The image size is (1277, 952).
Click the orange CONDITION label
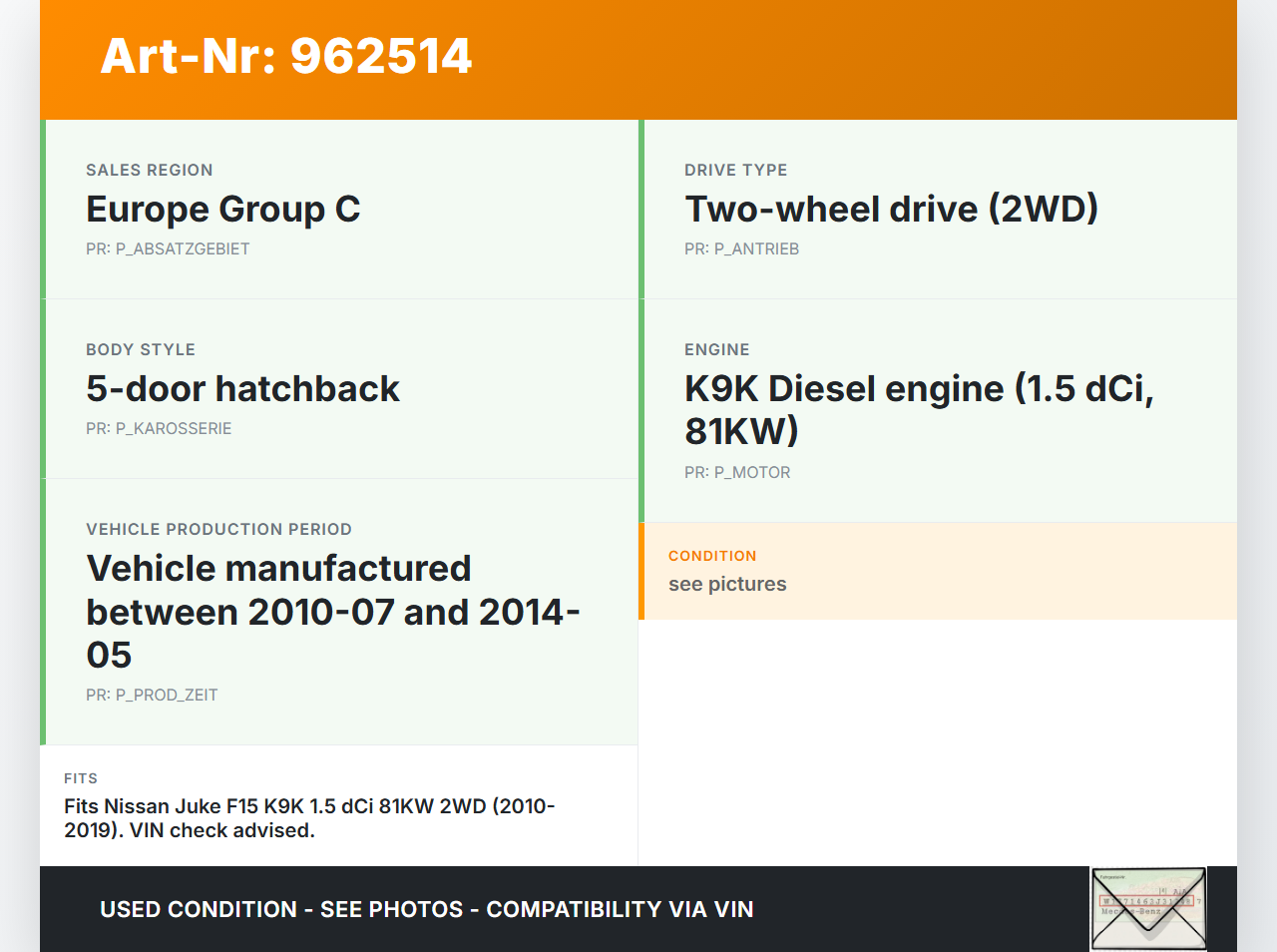coord(712,556)
